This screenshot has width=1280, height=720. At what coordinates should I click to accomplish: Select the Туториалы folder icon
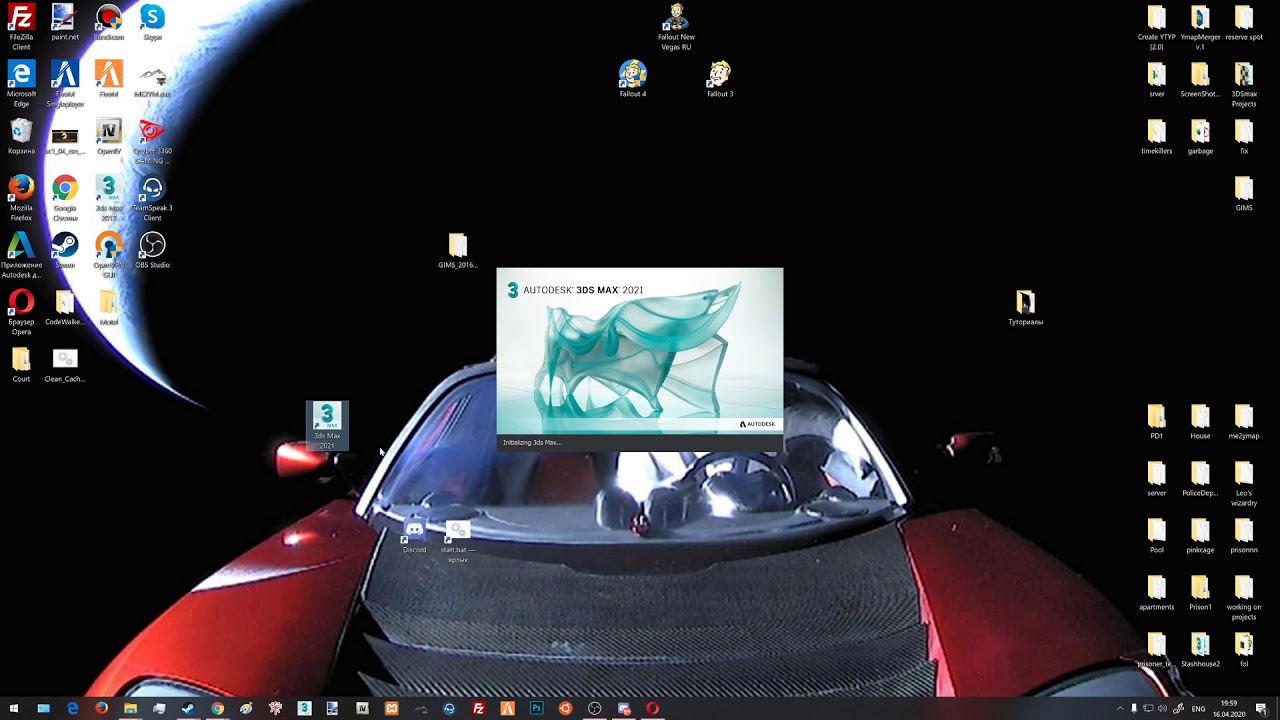1025,307
